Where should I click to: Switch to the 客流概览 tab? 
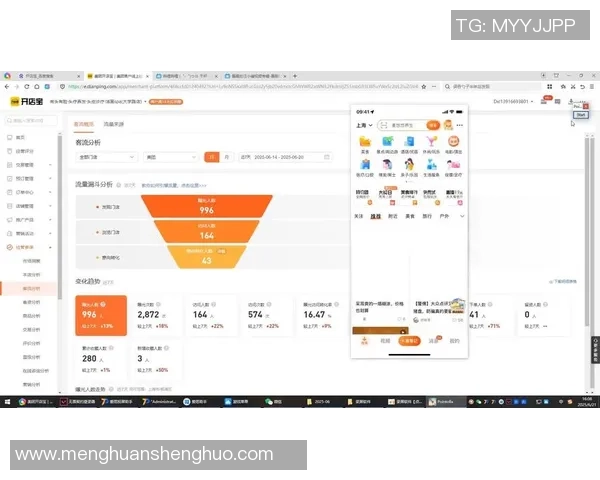[83, 124]
